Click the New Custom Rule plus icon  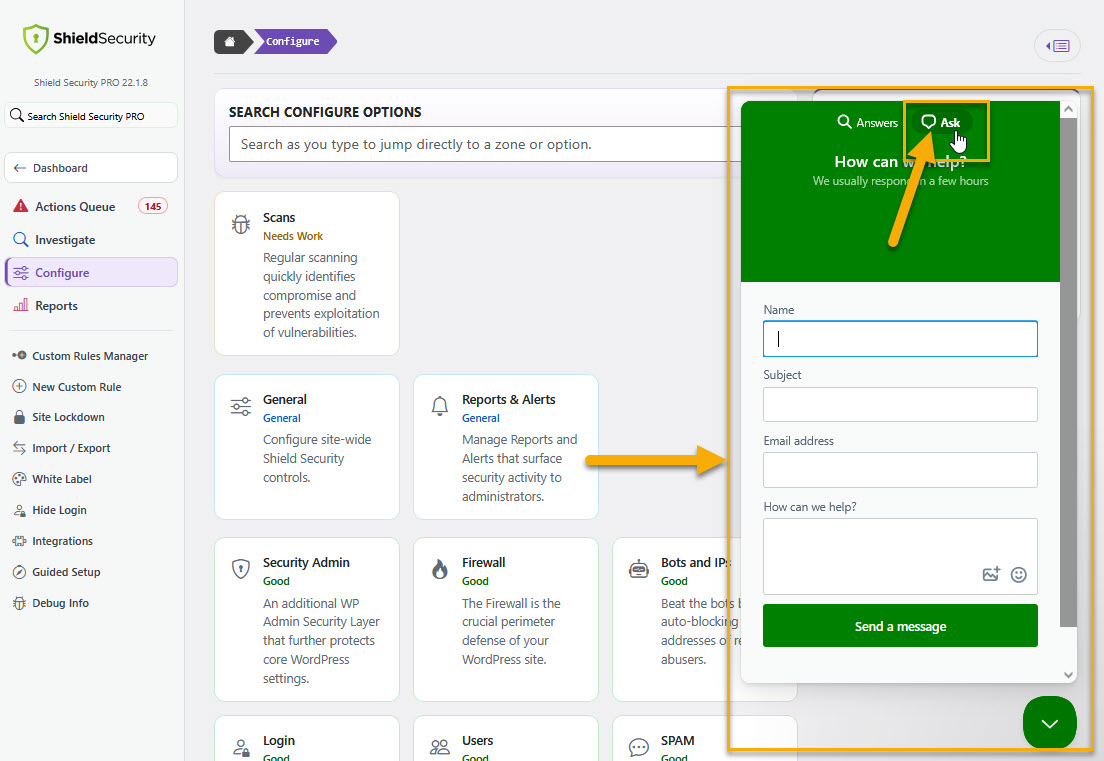coord(19,386)
